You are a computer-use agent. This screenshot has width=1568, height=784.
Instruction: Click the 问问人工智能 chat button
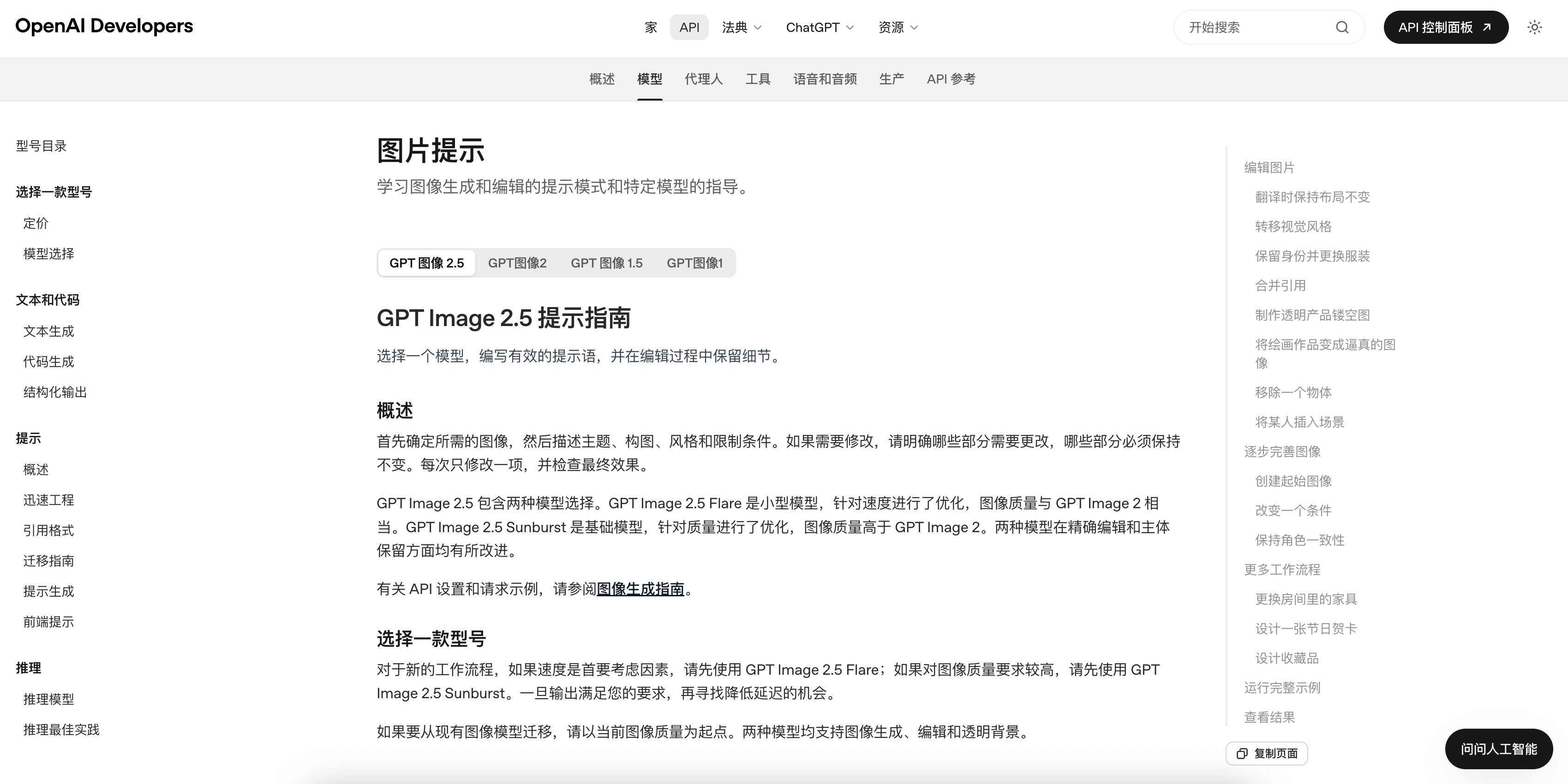pos(1499,749)
